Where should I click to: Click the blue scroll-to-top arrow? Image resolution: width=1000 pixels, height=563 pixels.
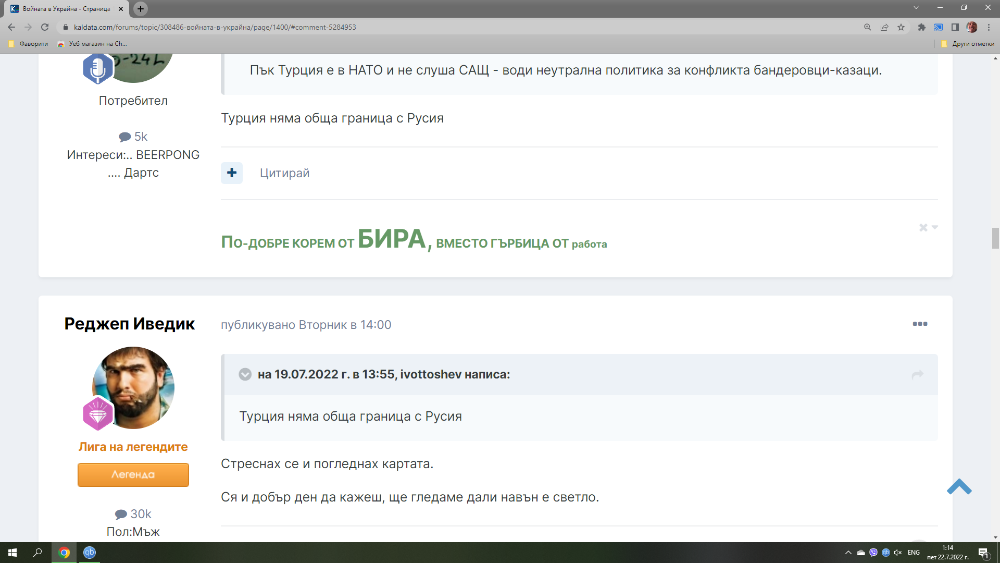pos(959,487)
